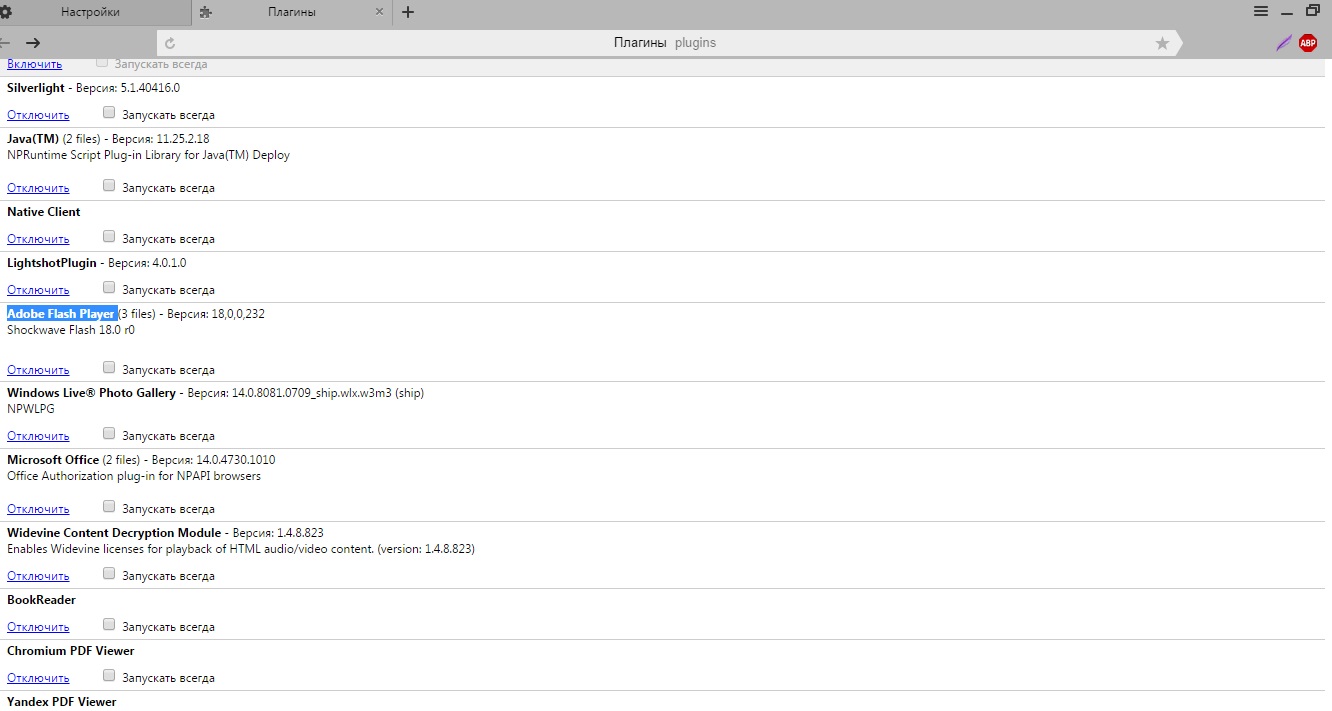Click 'Отключить' for Chromium PDF Viewer

pyautogui.click(x=38, y=678)
